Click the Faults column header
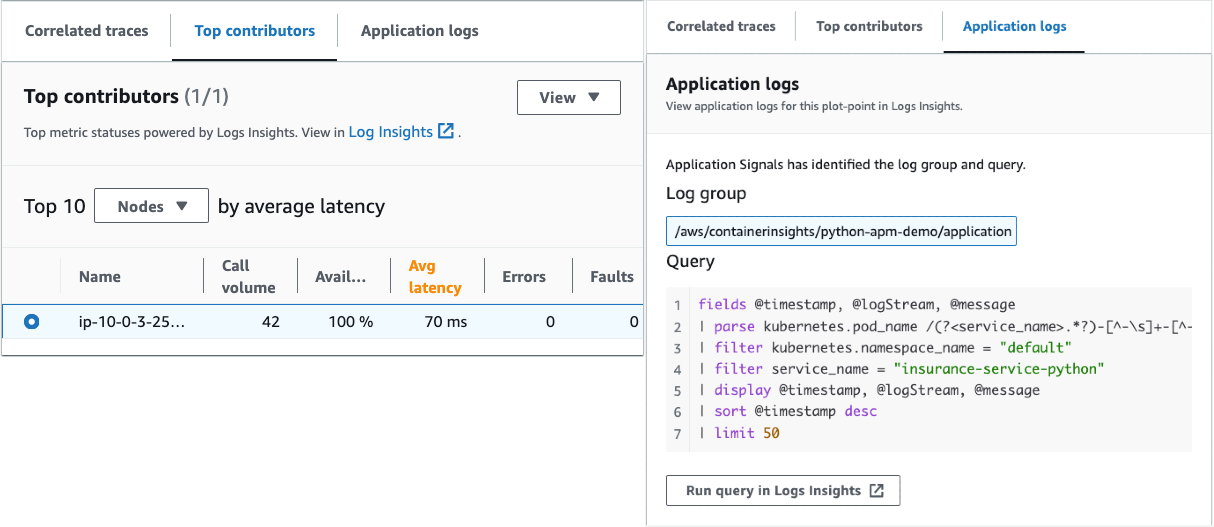 611,277
